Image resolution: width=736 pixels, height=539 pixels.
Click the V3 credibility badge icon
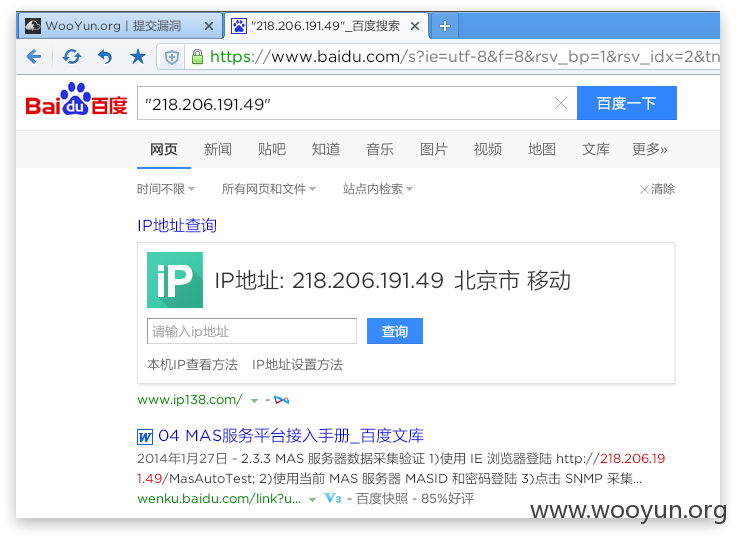332,498
